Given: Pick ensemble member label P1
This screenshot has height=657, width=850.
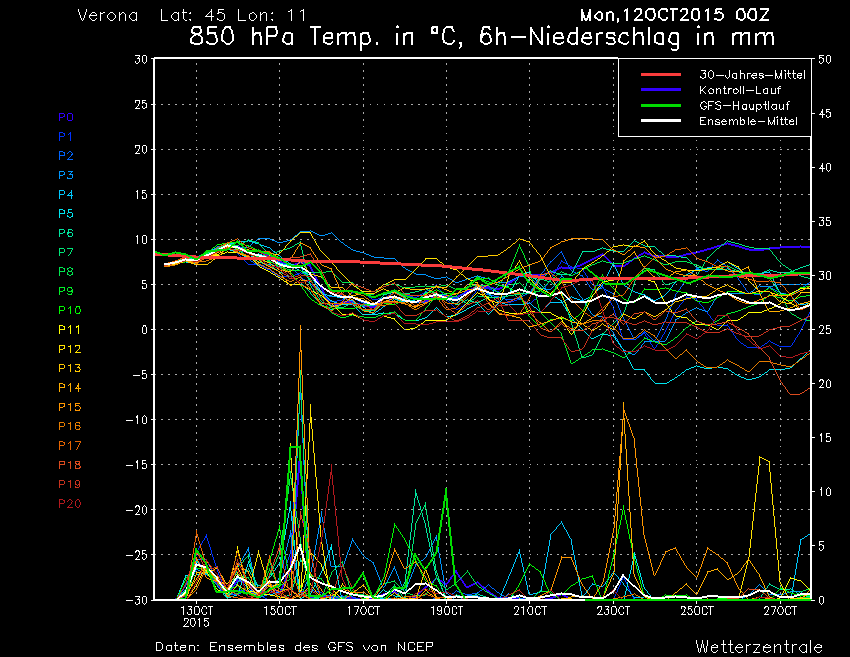Looking at the screenshot, I should [66, 137].
